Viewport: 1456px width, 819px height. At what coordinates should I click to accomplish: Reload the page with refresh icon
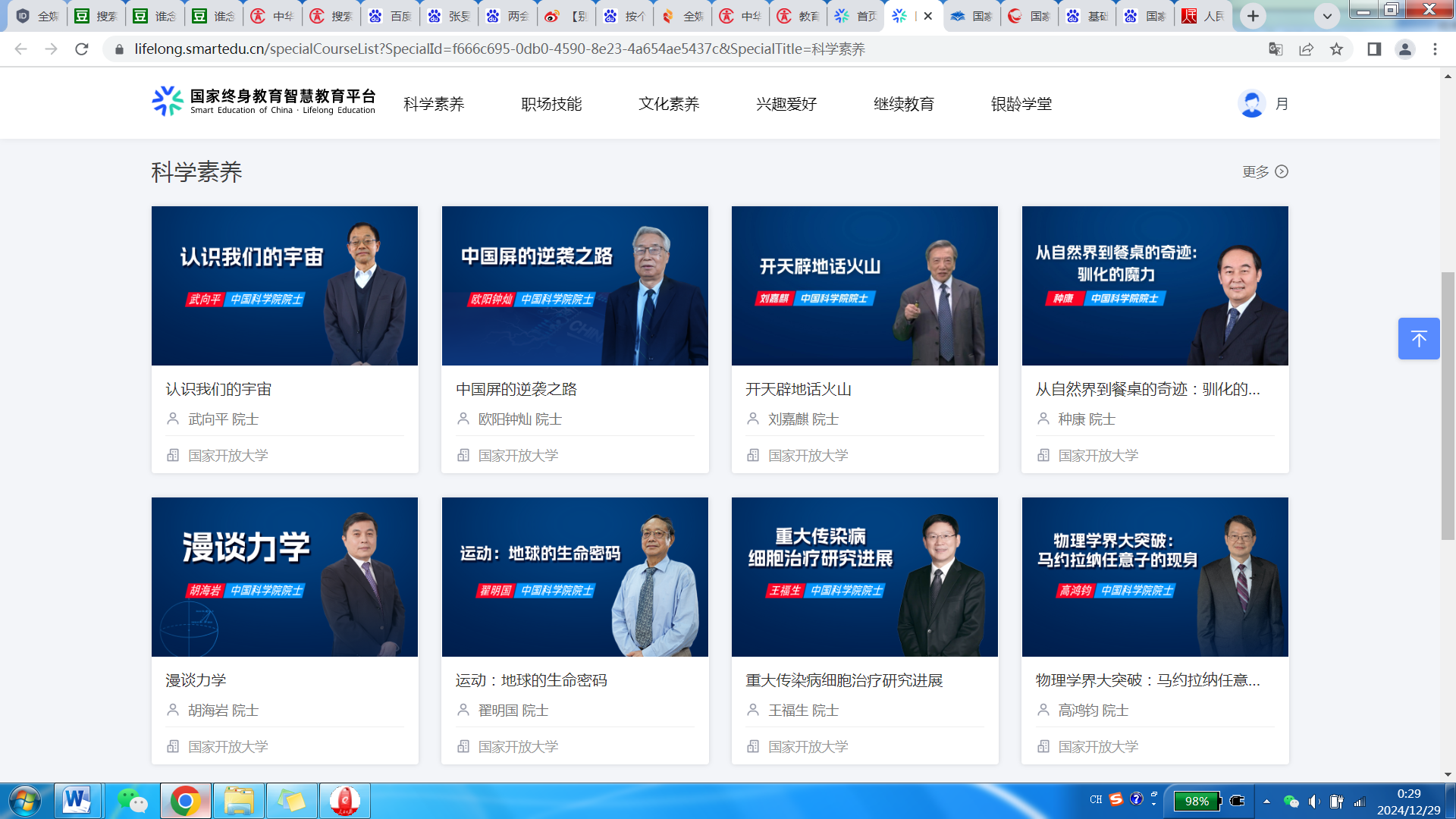[82, 49]
